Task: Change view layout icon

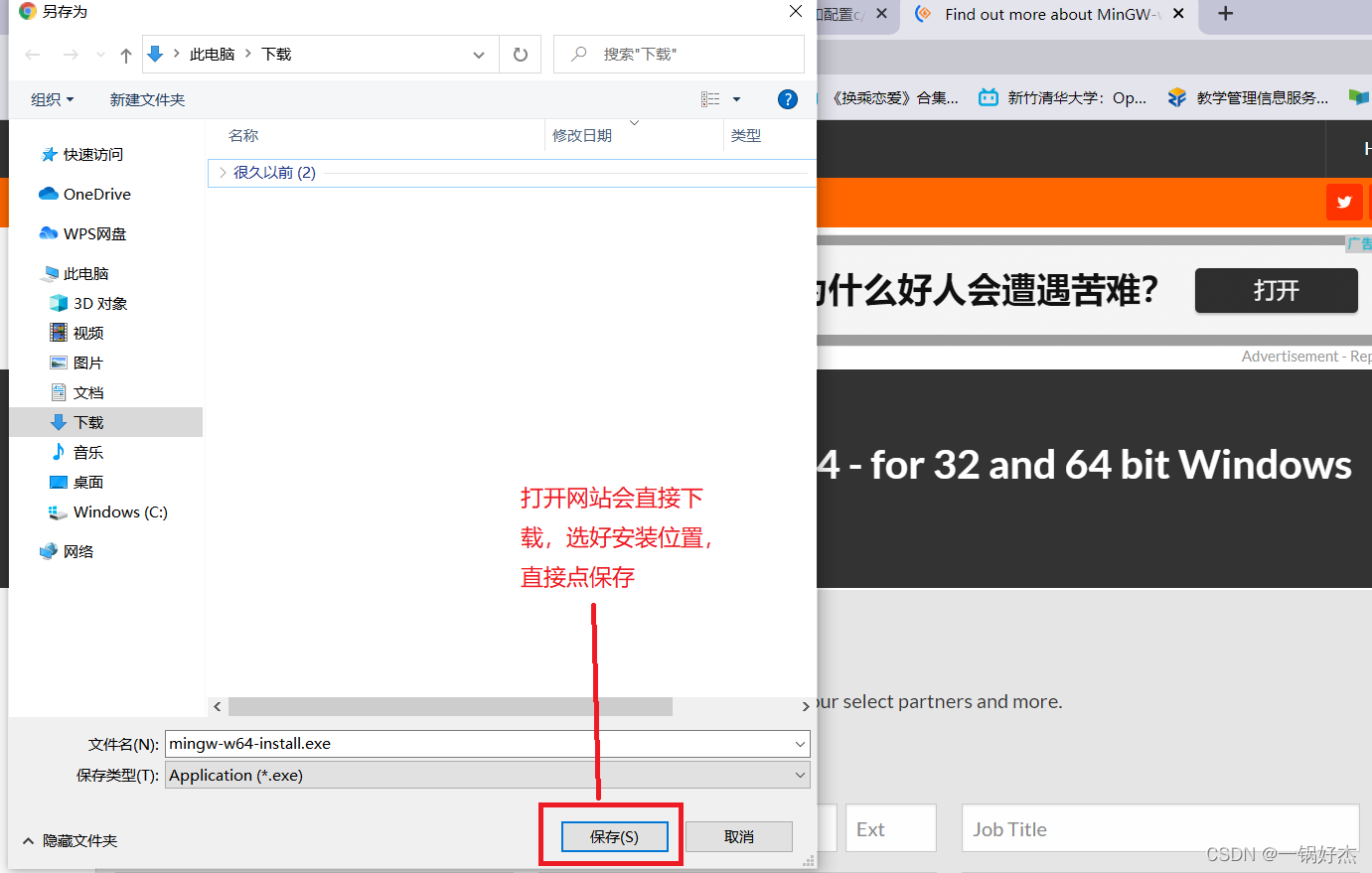Action: click(710, 99)
